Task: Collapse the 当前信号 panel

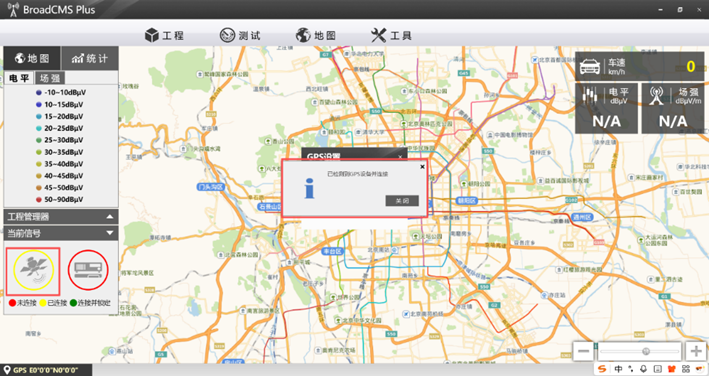Action: click(x=61, y=233)
